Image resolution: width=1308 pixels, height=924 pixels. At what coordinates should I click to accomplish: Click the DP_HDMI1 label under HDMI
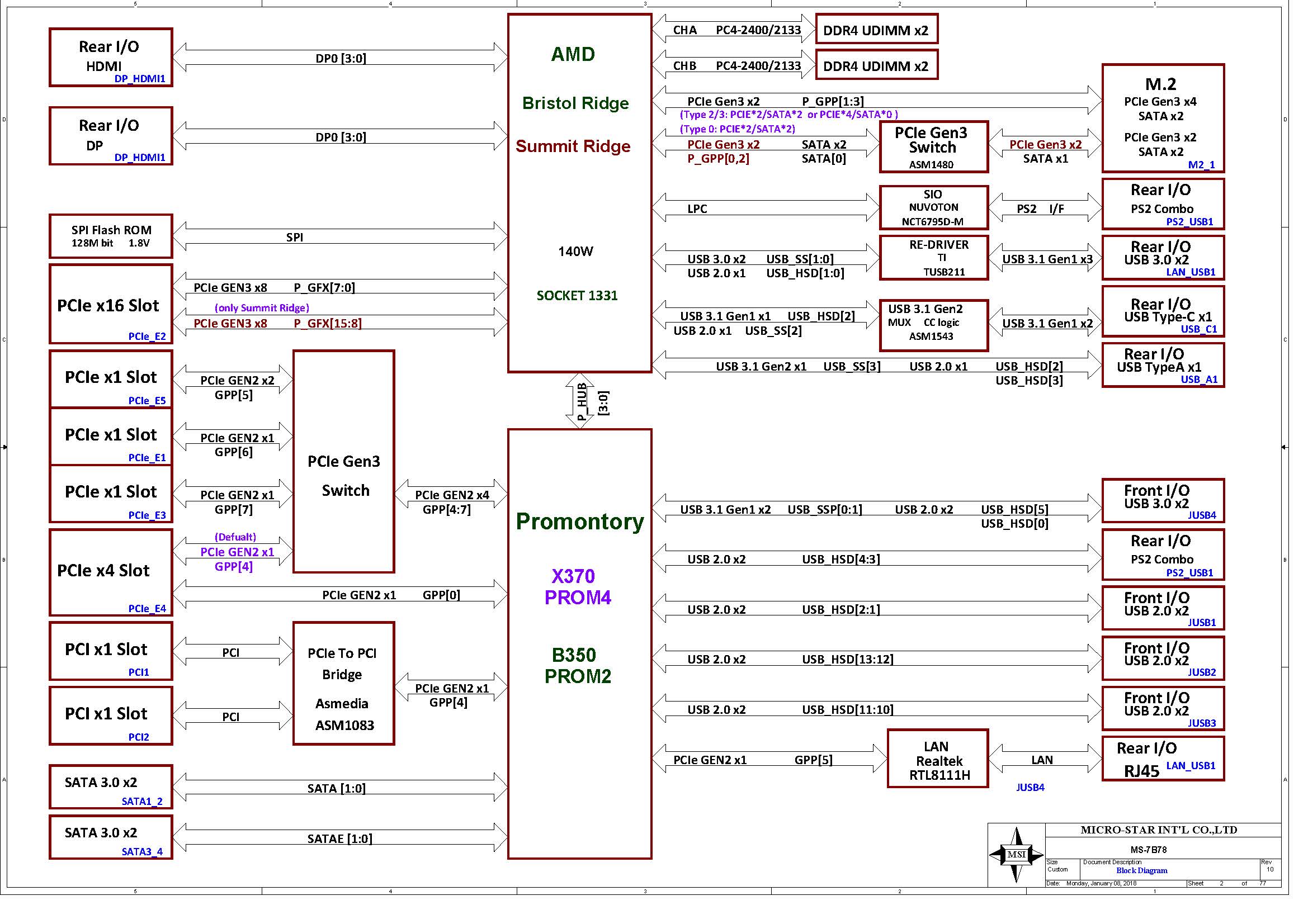point(140,79)
